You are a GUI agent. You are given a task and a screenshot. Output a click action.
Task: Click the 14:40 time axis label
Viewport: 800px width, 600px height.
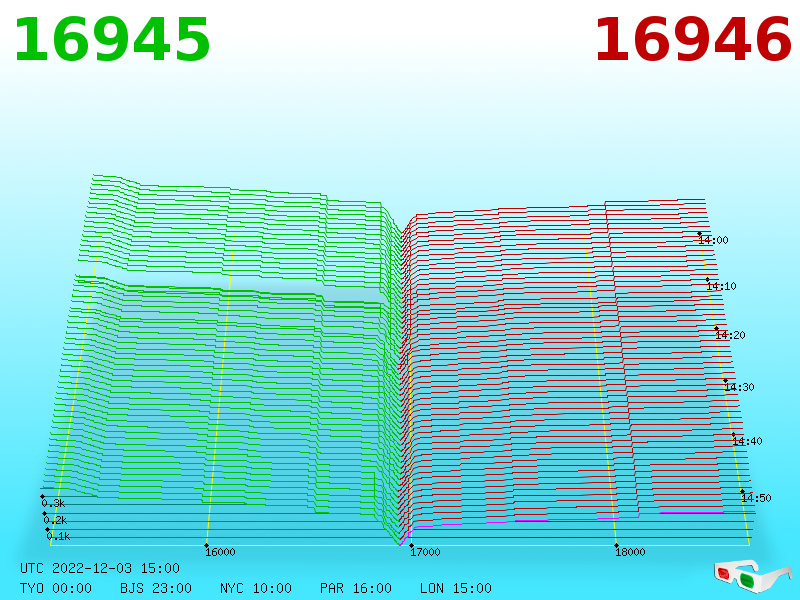point(747,441)
